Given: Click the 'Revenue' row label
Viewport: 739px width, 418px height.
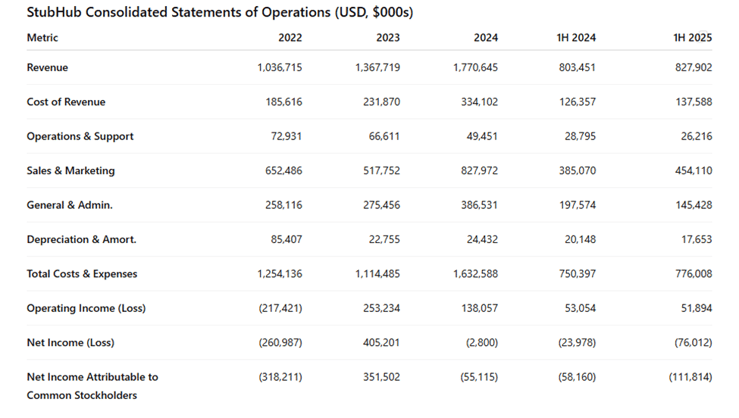Looking at the screenshot, I should pyautogui.click(x=47, y=67).
